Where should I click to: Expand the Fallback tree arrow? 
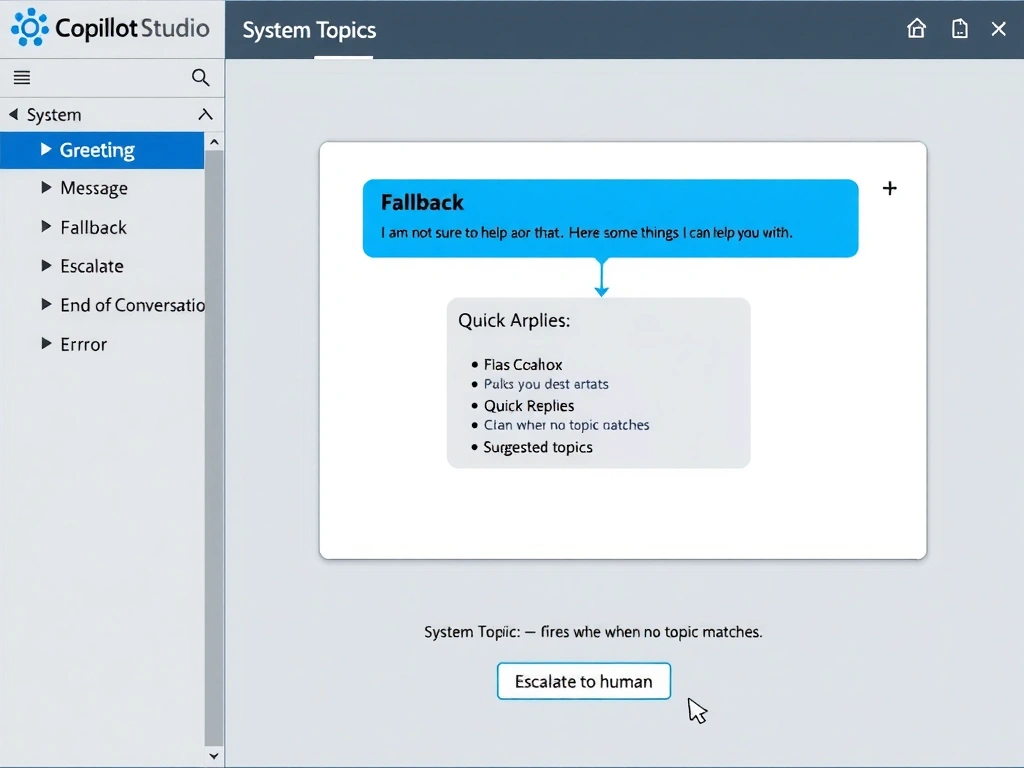46,227
